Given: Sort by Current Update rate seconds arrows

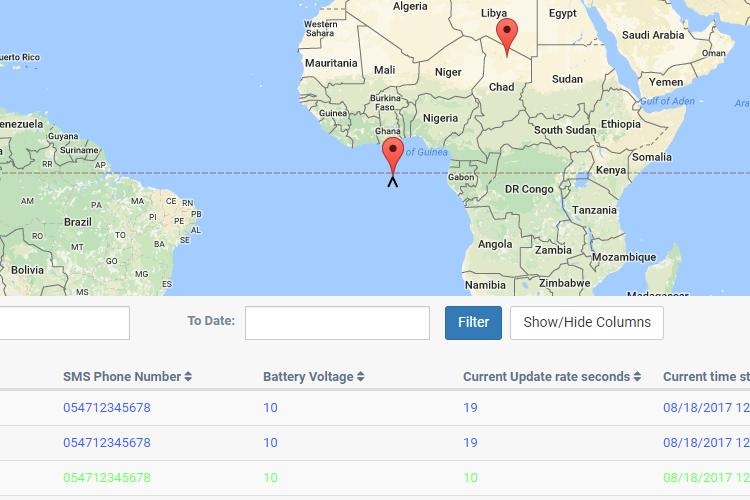Looking at the screenshot, I should click(637, 377).
